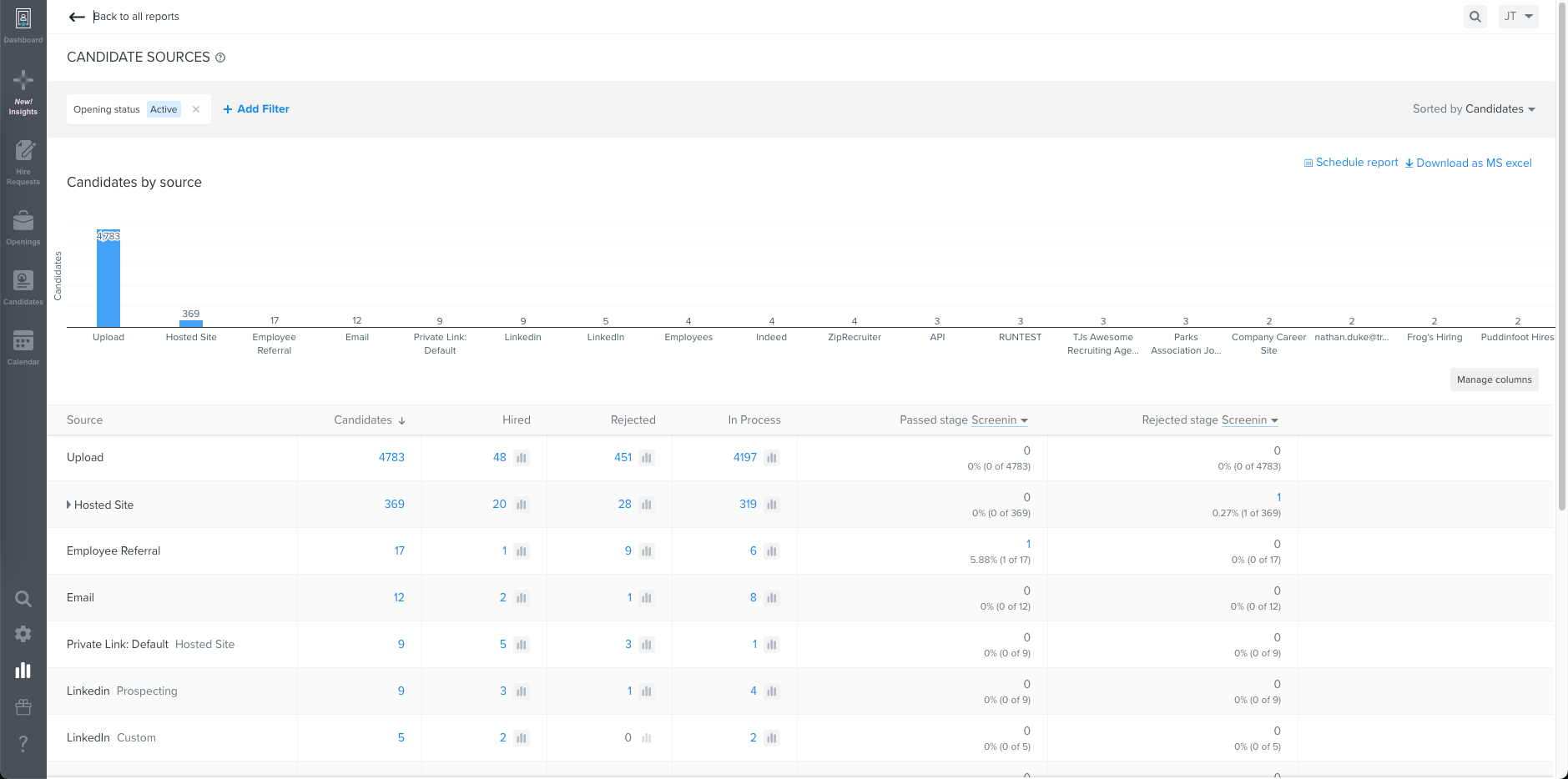Open Settings via the gear icon
Viewport: 1568px width, 779px height.
[23, 634]
